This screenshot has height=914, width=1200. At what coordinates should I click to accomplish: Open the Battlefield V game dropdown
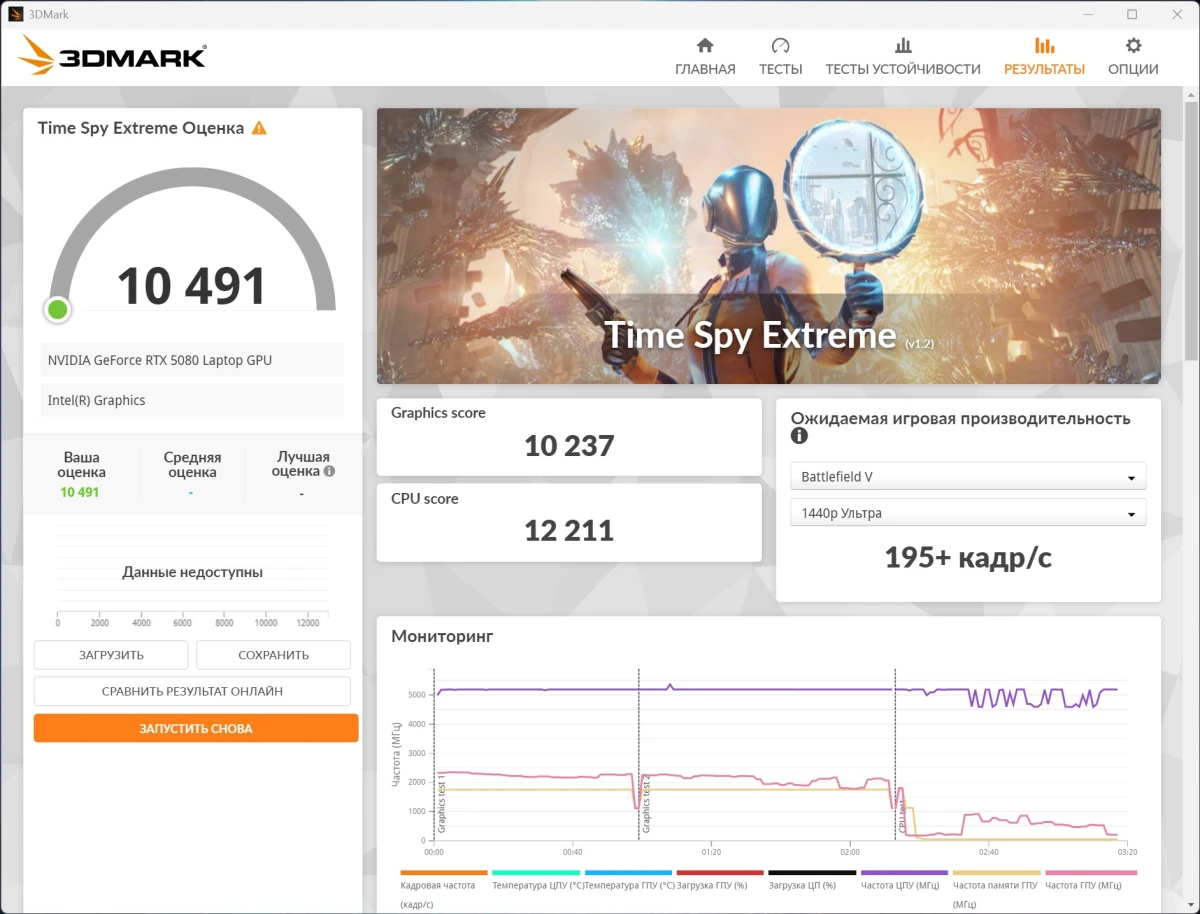[x=968, y=477]
